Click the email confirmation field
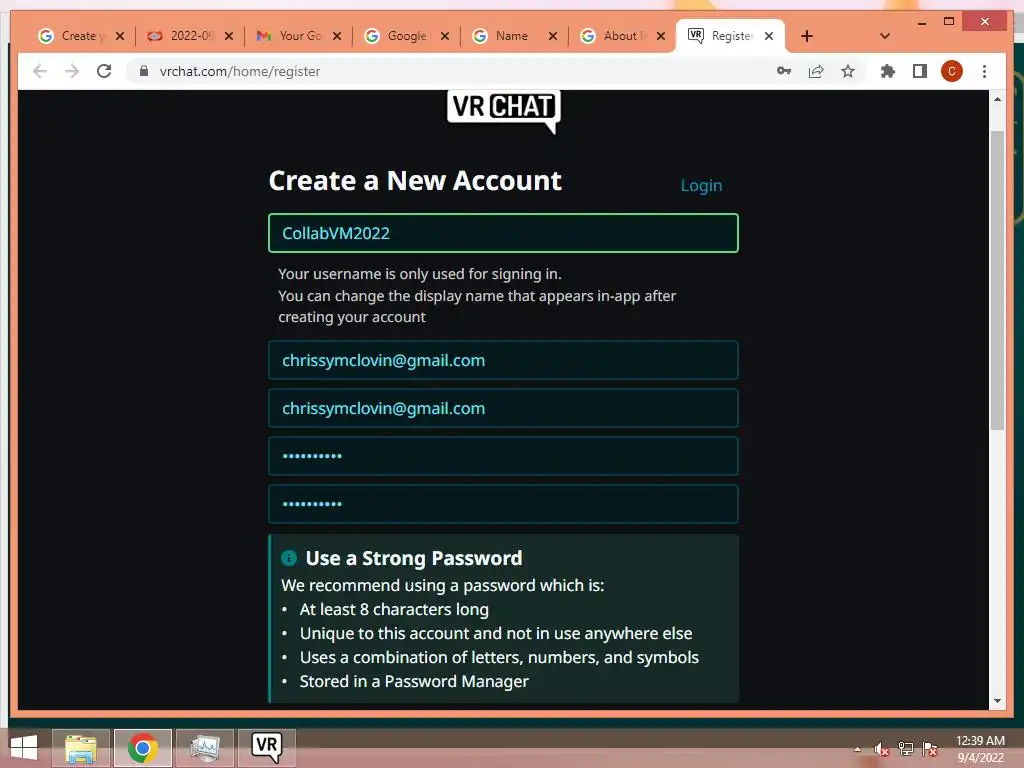The width and height of the screenshot is (1024, 768). 503,408
